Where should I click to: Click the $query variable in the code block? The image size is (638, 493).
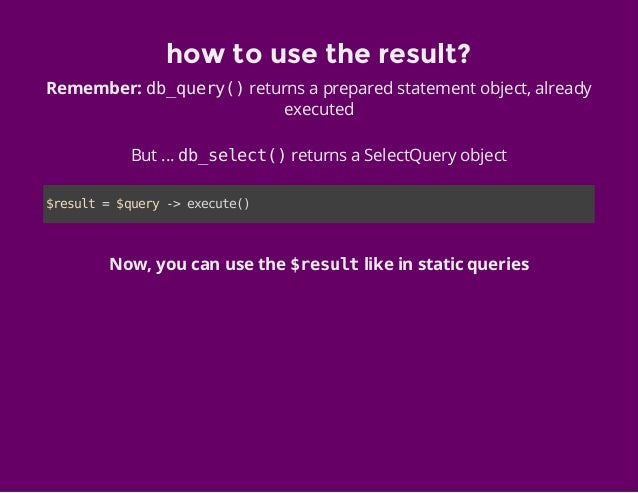(x=138, y=204)
